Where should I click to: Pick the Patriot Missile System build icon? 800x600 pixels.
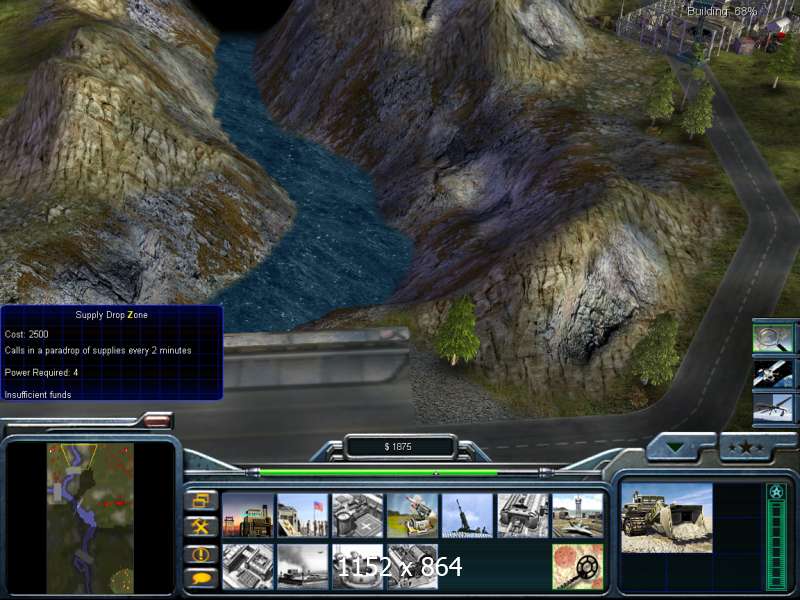(413, 515)
